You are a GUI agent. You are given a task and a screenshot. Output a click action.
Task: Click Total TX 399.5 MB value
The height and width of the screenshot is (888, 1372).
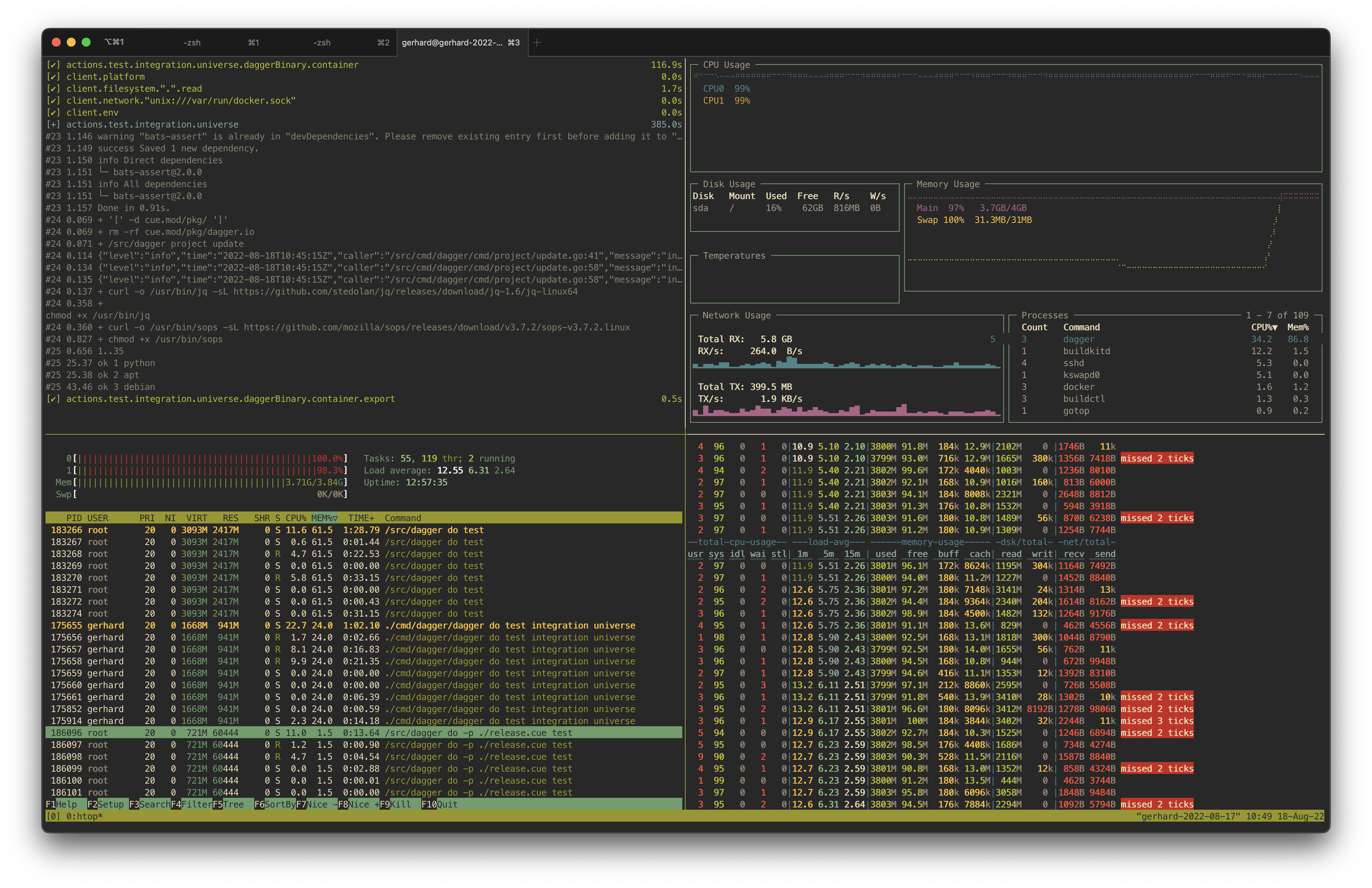(x=771, y=387)
